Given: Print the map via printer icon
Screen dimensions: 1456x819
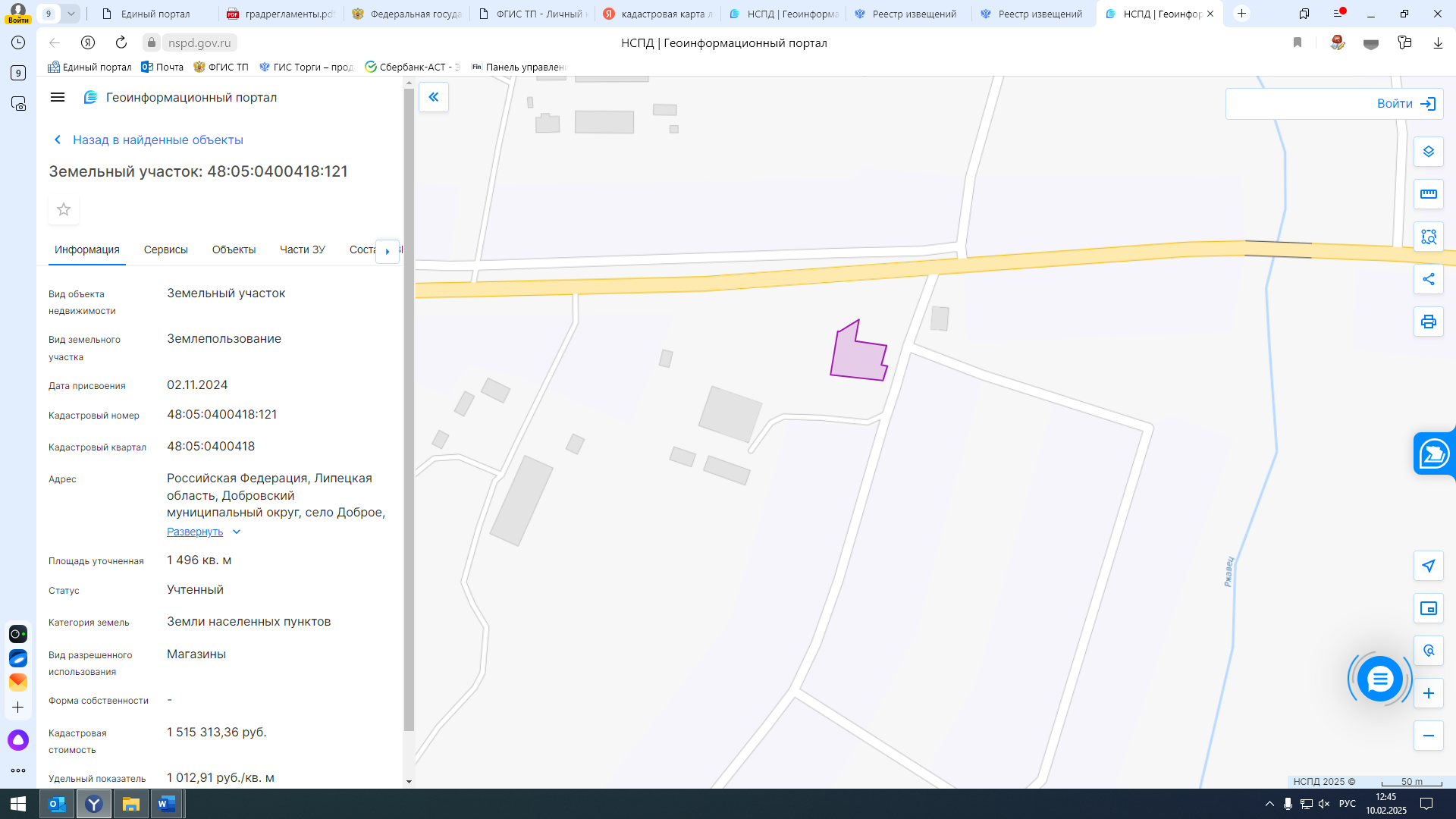Looking at the screenshot, I should (1428, 322).
